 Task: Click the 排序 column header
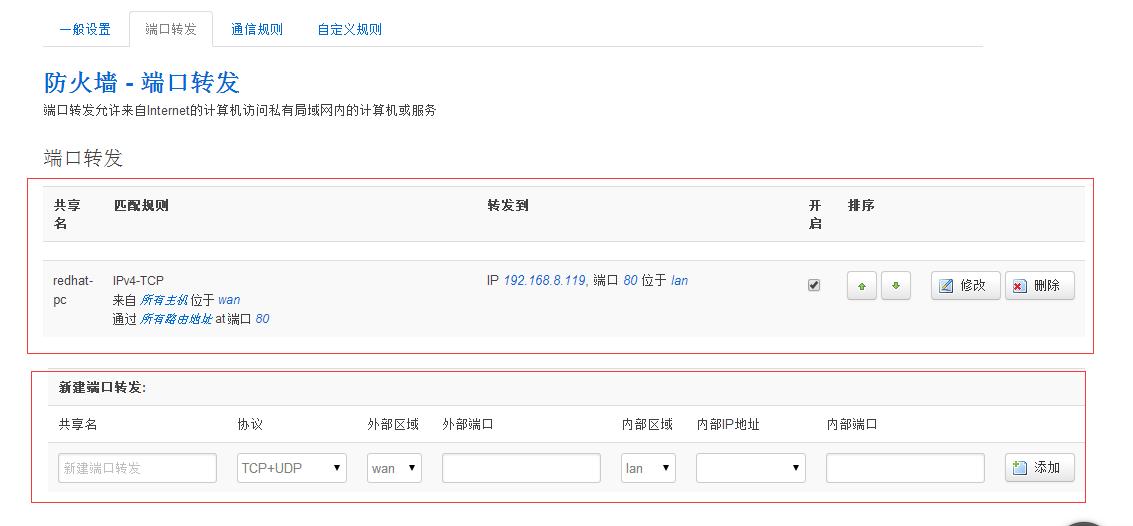click(861, 205)
